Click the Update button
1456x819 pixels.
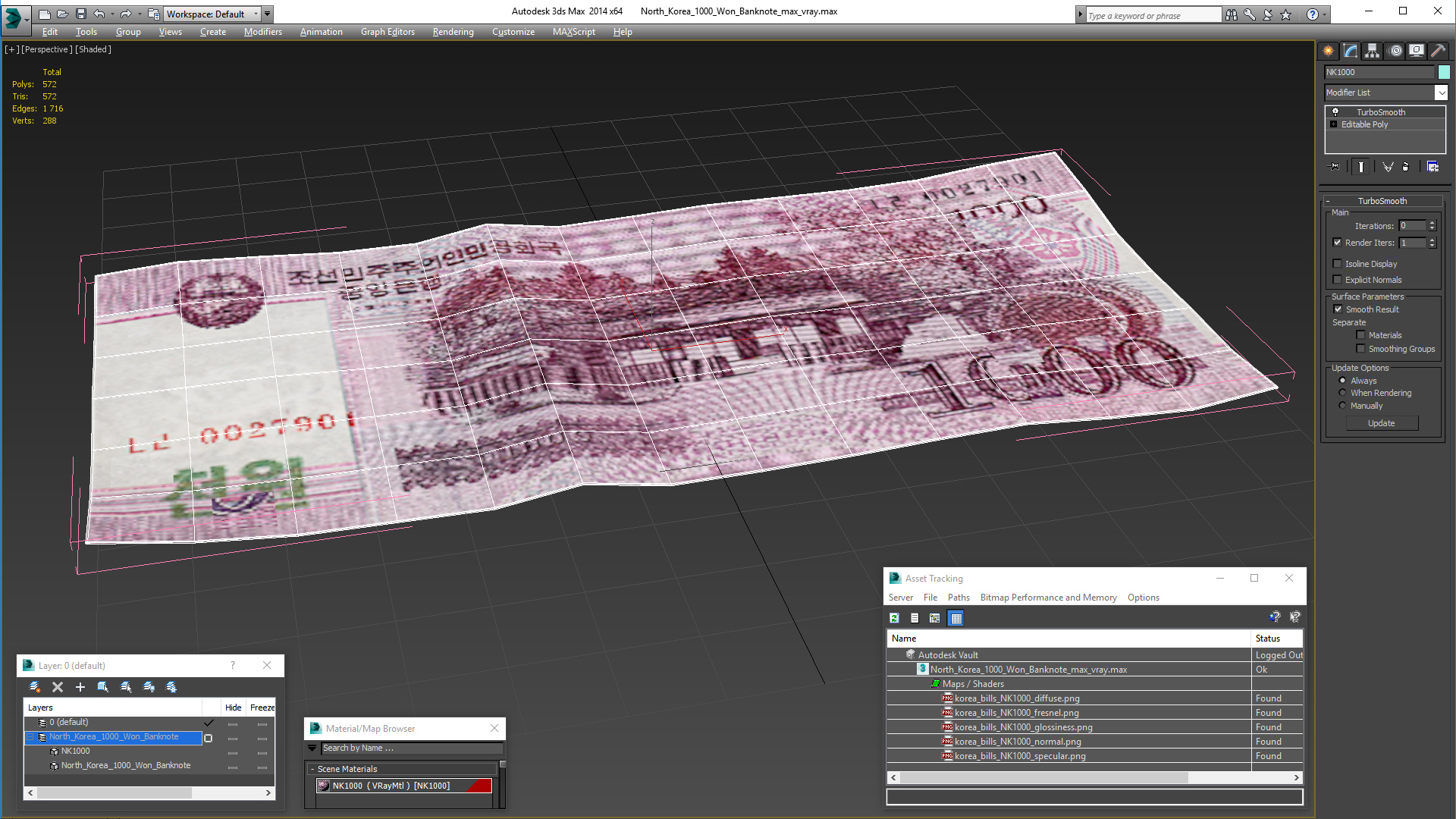pyautogui.click(x=1382, y=423)
